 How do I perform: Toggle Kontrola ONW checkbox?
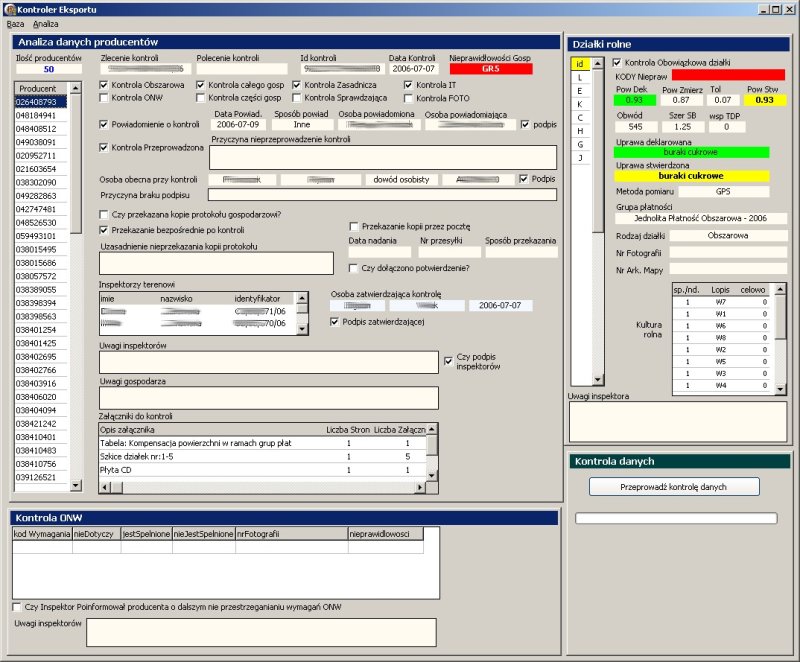pyautogui.click(x=104, y=97)
